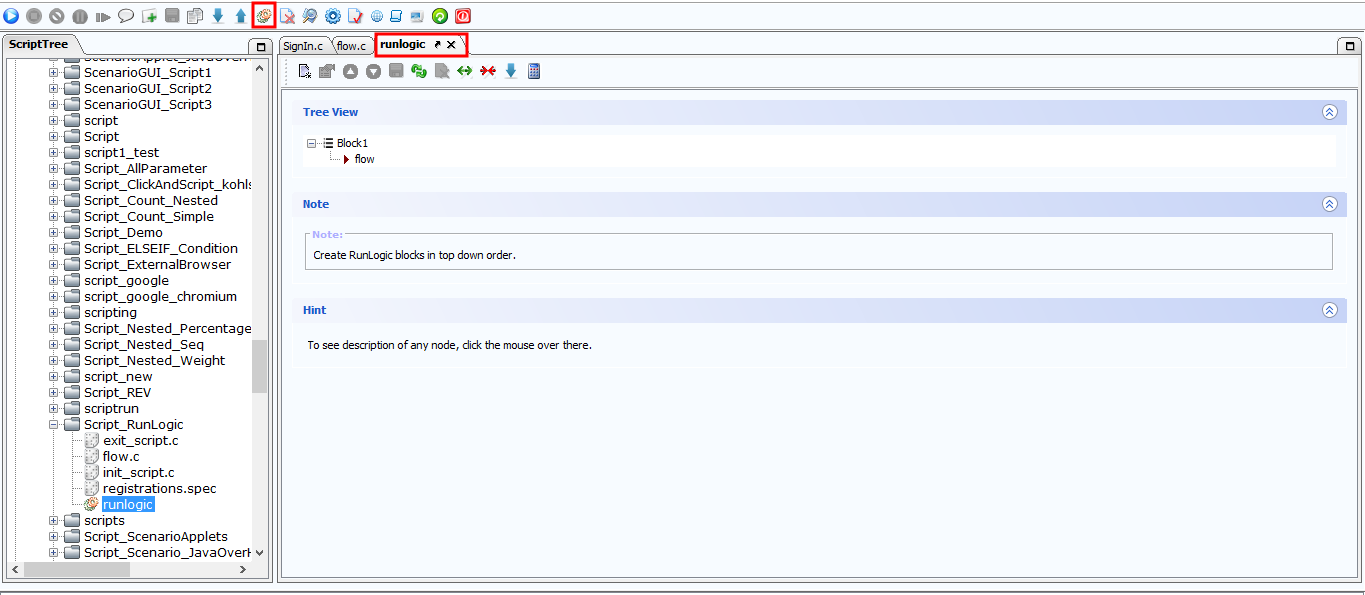Open init_script.c in the script tree

[138, 473]
